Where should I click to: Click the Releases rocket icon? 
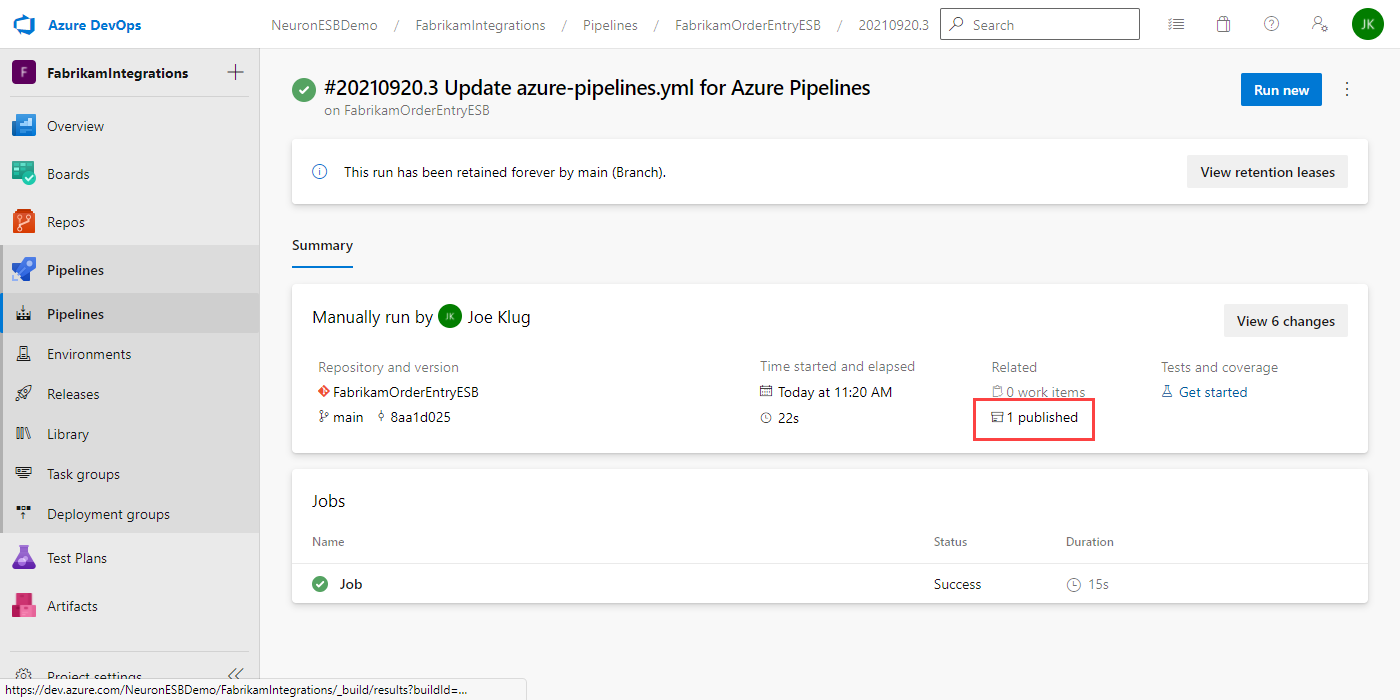[24, 394]
